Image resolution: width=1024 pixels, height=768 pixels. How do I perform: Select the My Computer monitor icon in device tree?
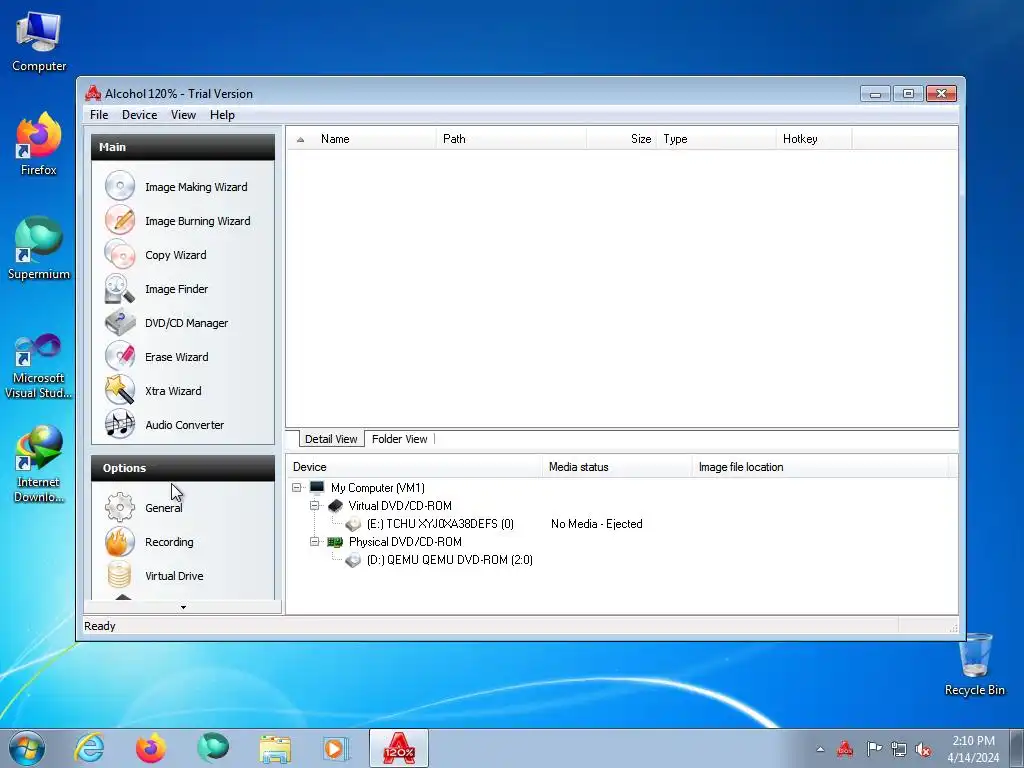tap(317, 487)
